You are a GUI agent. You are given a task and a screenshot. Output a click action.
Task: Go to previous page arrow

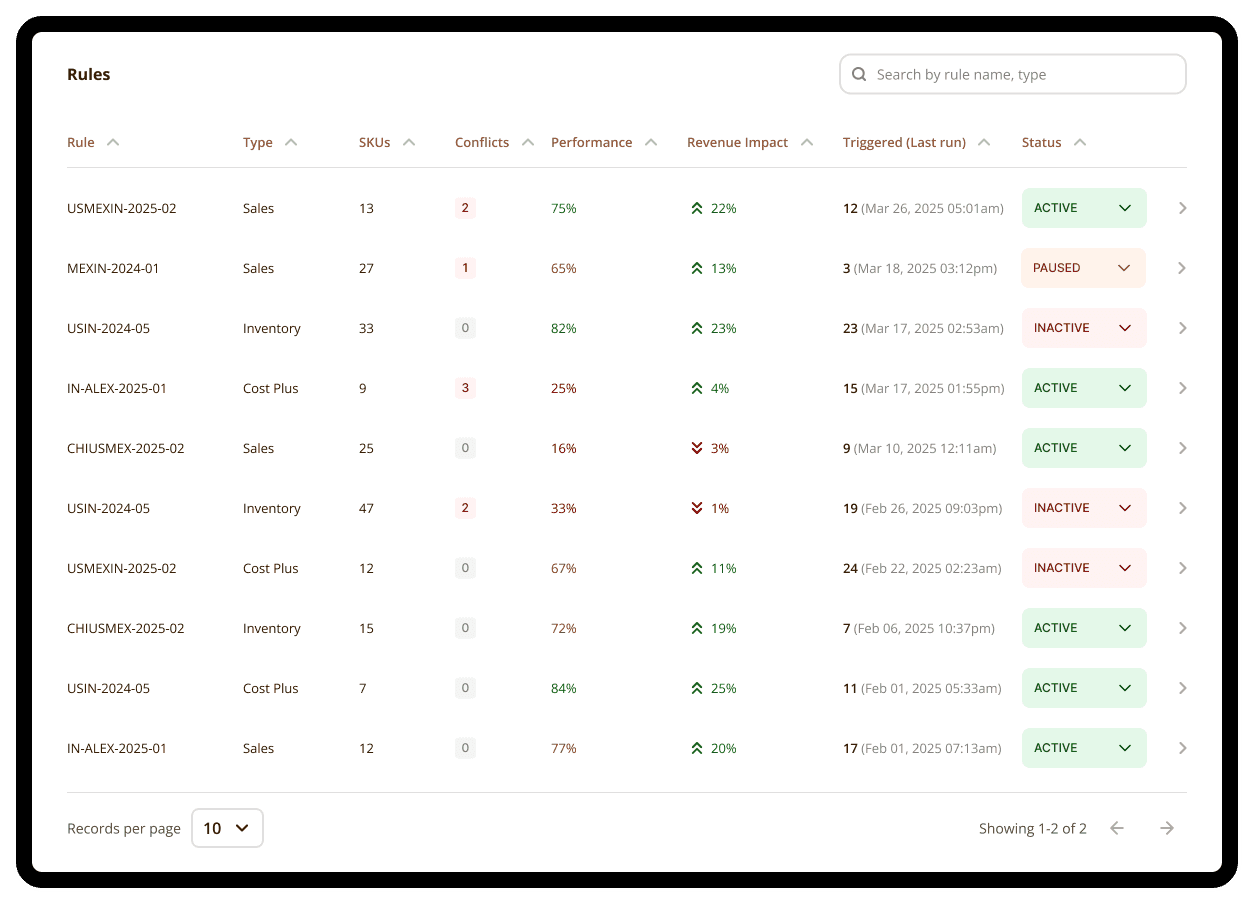point(1117,828)
